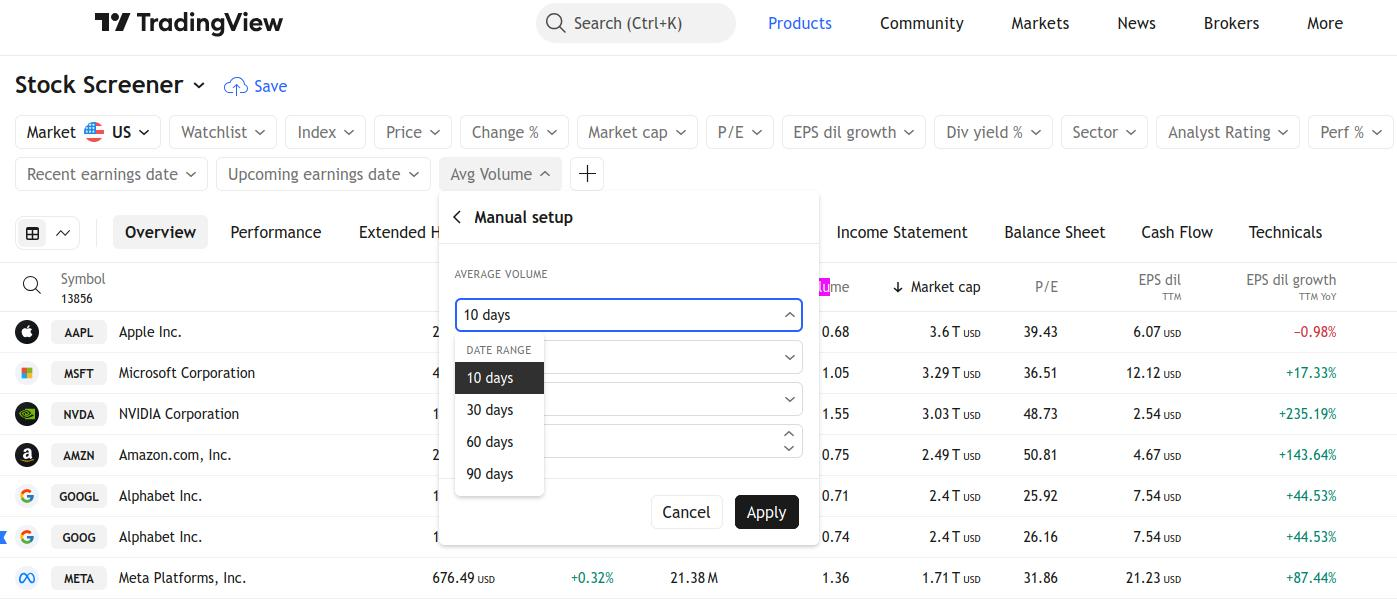This screenshot has width=1397, height=606.
Task: Click the Amazon logo icon
Action: (27, 455)
